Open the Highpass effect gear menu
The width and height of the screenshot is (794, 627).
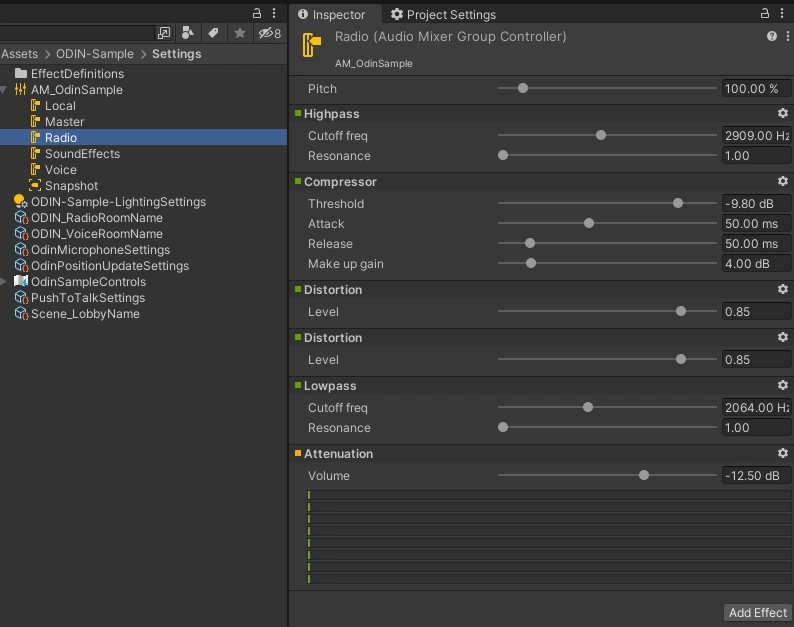coord(782,113)
